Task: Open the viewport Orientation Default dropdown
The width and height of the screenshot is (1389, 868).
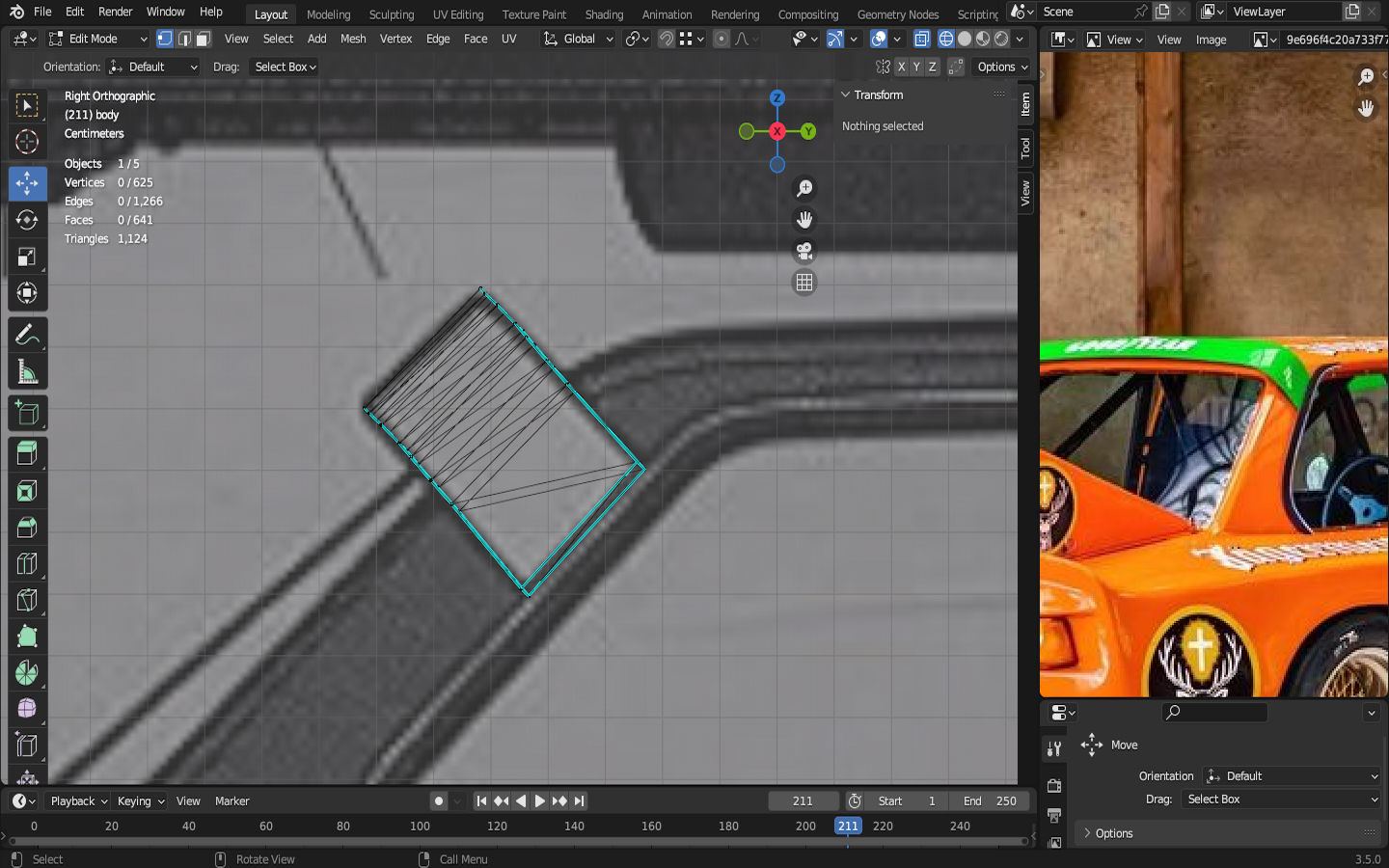Action: pyautogui.click(x=152, y=67)
